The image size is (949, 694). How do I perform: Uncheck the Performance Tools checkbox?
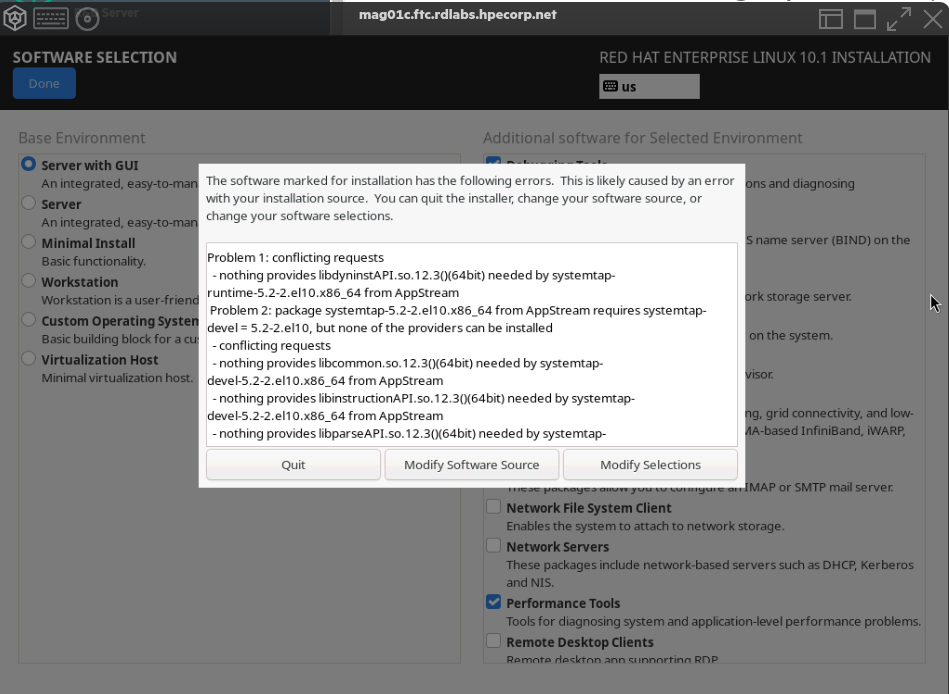(493, 603)
